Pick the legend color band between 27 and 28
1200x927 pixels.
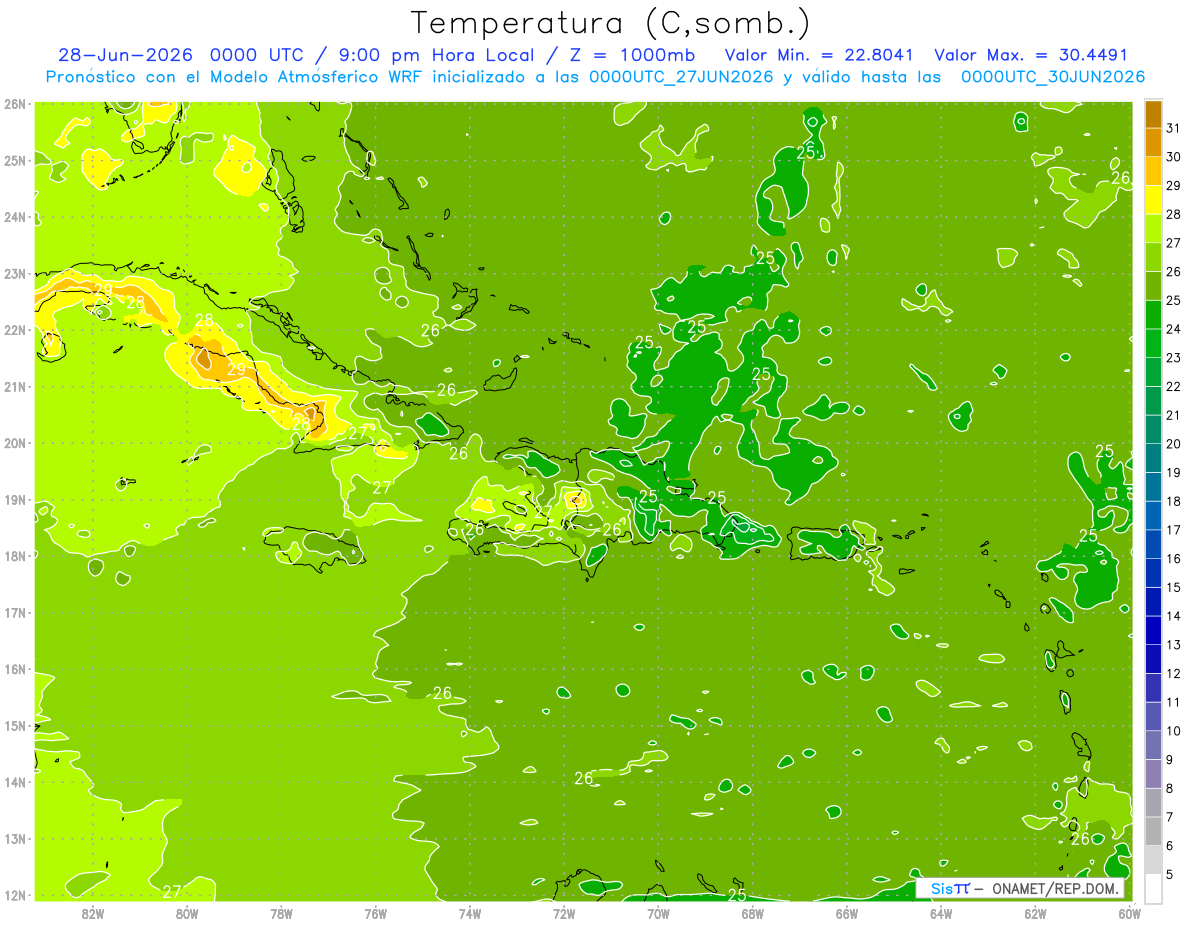[1153, 228]
